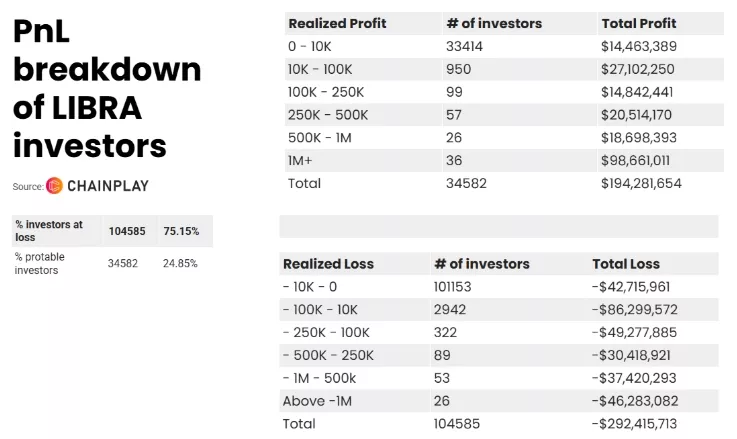Image resolution: width=737 pixels, height=439 pixels.
Task: Click the 75.15% investors at loss value
Action: pyautogui.click(x=181, y=231)
